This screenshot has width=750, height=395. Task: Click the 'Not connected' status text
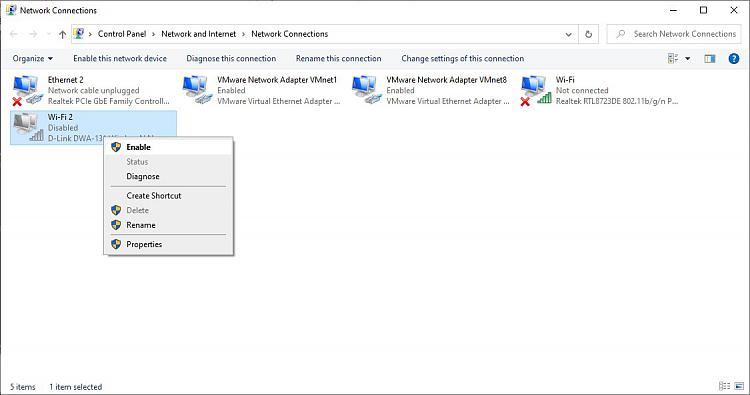click(582, 90)
